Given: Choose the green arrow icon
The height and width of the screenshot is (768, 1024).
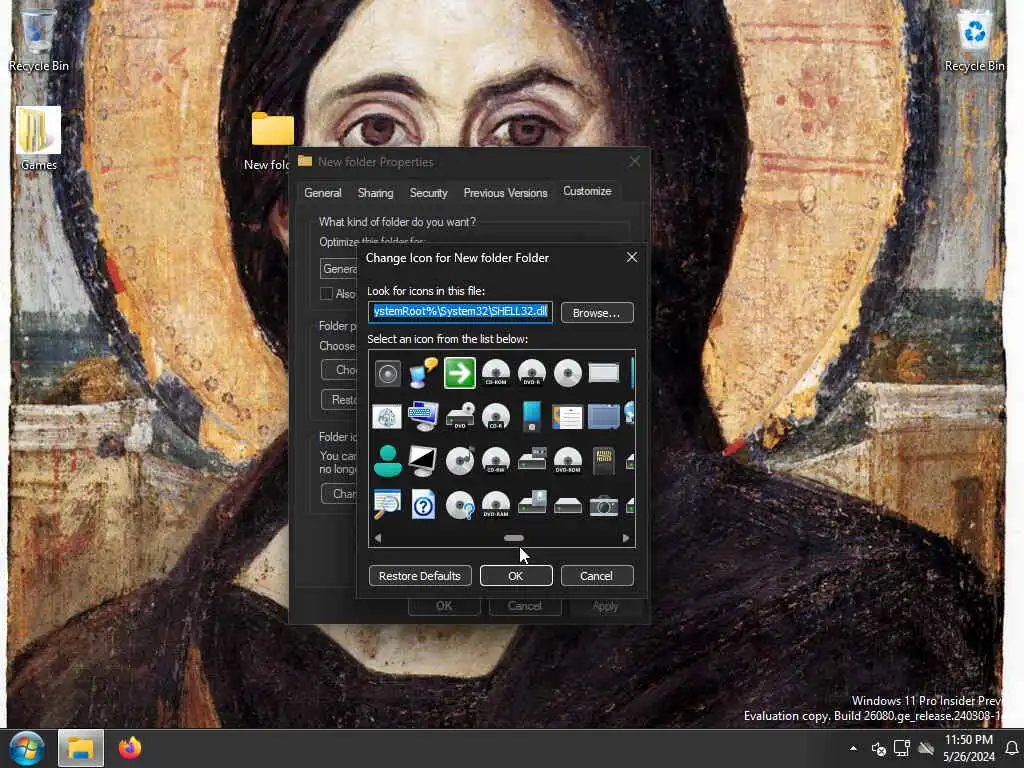Looking at the screenshot, I should tap(460, 373).
